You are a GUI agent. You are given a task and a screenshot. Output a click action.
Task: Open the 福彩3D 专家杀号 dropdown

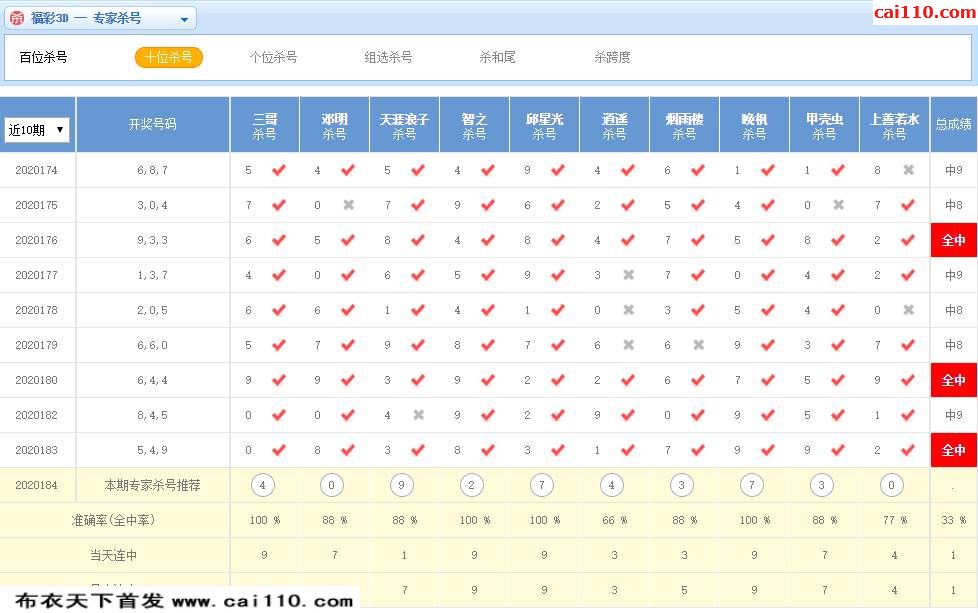[x=100, y=18]
